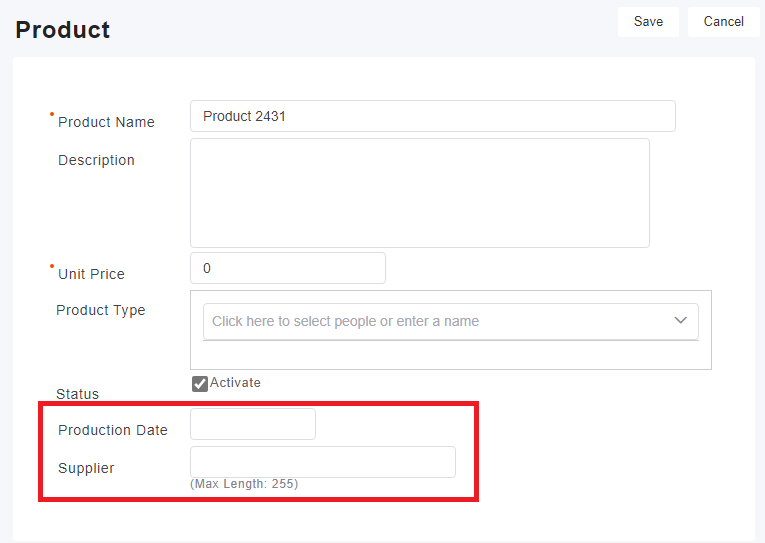The height and width of the screenshot is (543, 765).
Task: Click the Product page heading
Action: click(x=62, y=30)
